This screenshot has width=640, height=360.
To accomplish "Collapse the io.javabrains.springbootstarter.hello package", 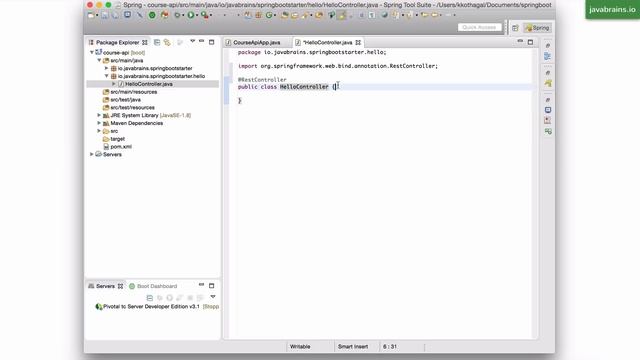I will [107, 76].
